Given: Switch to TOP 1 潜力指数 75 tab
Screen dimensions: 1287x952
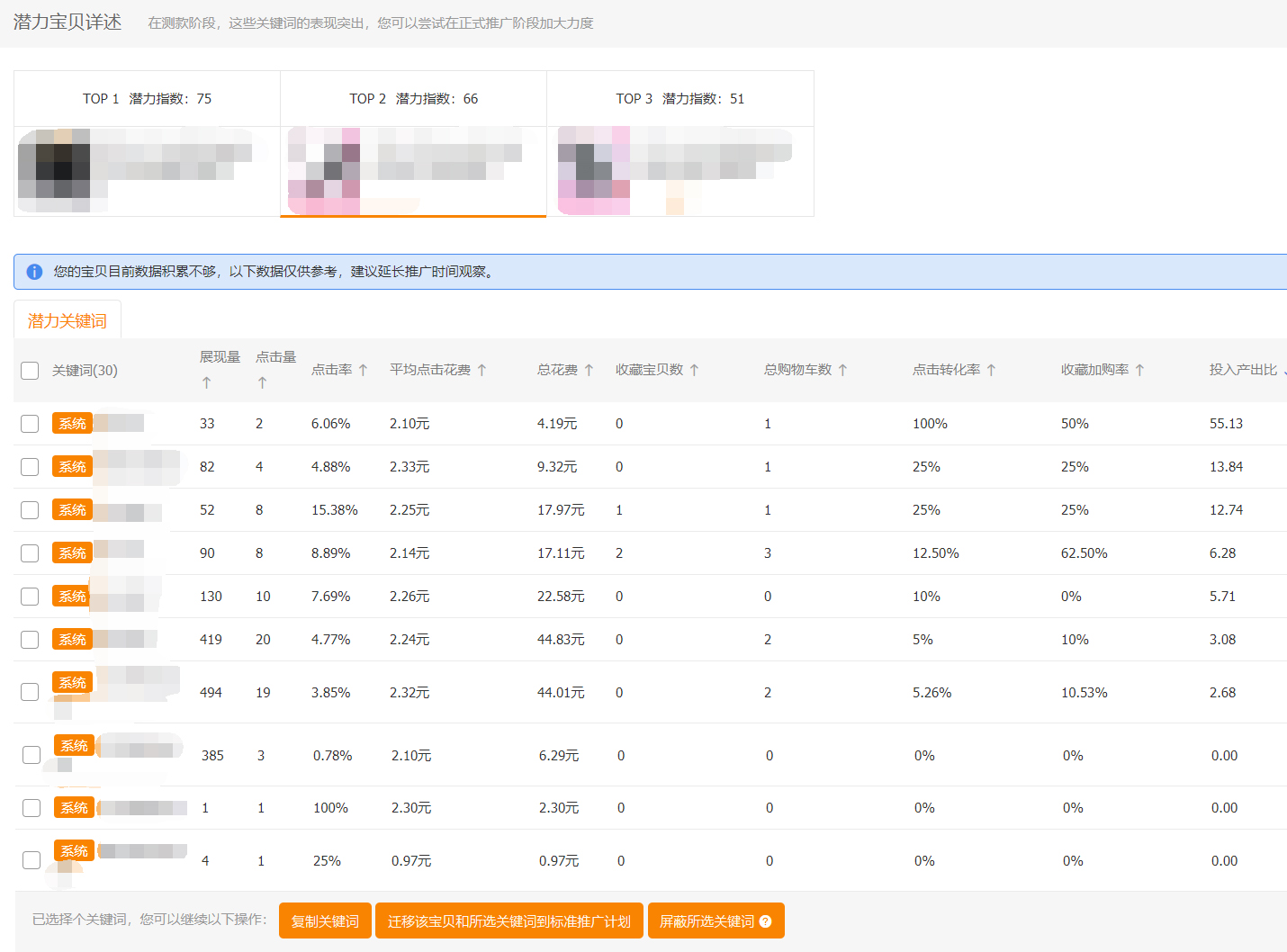Looking at the screenshot, I should pyautogui.click(x=147, y=99).
